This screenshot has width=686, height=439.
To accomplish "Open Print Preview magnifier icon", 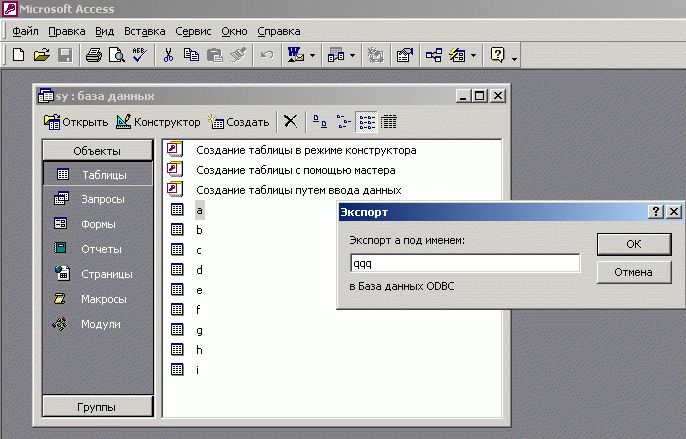I will pyautogui.click(x=117, y=55).
